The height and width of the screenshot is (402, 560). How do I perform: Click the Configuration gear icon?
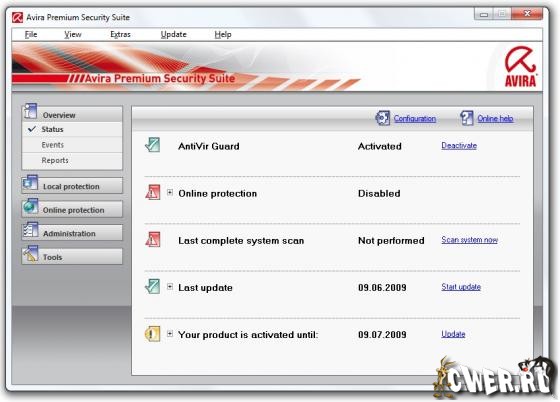pos(382,118)
